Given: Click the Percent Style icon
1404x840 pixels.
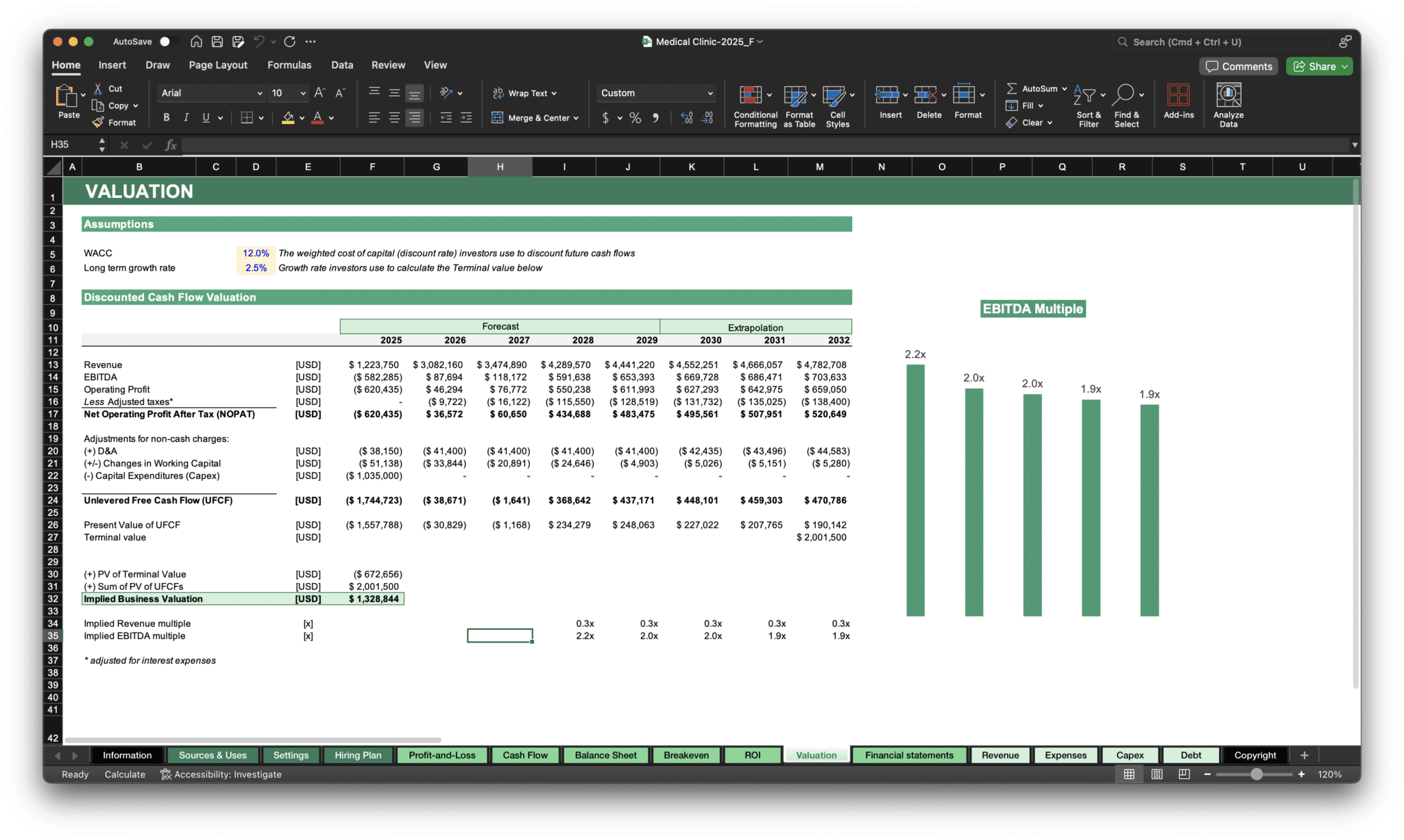Looking at the screenshot, I should (635, 118).
